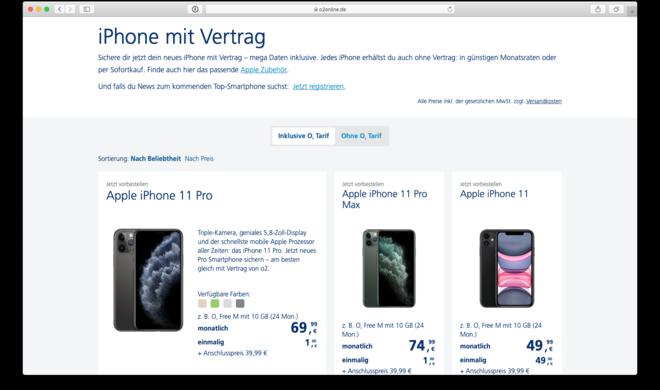The width and height of the screenshot is (660, 390).
Task: Show tab overview in Safari toolbar
Action: click(x=616, y=9)
